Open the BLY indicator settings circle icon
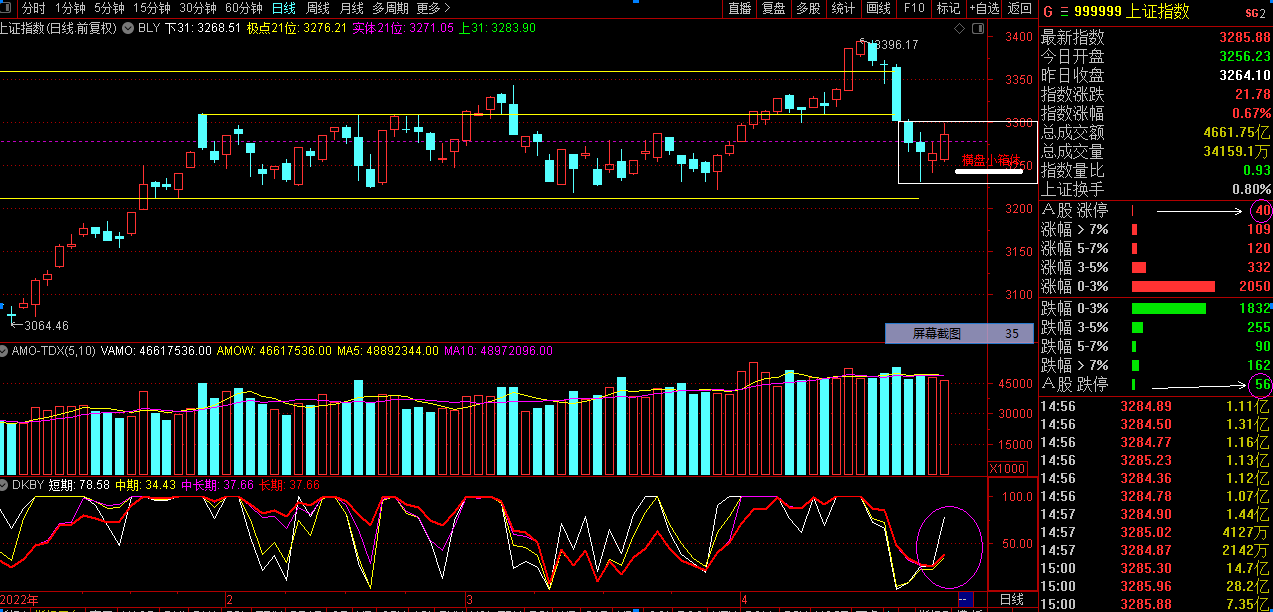 (127, 28)
